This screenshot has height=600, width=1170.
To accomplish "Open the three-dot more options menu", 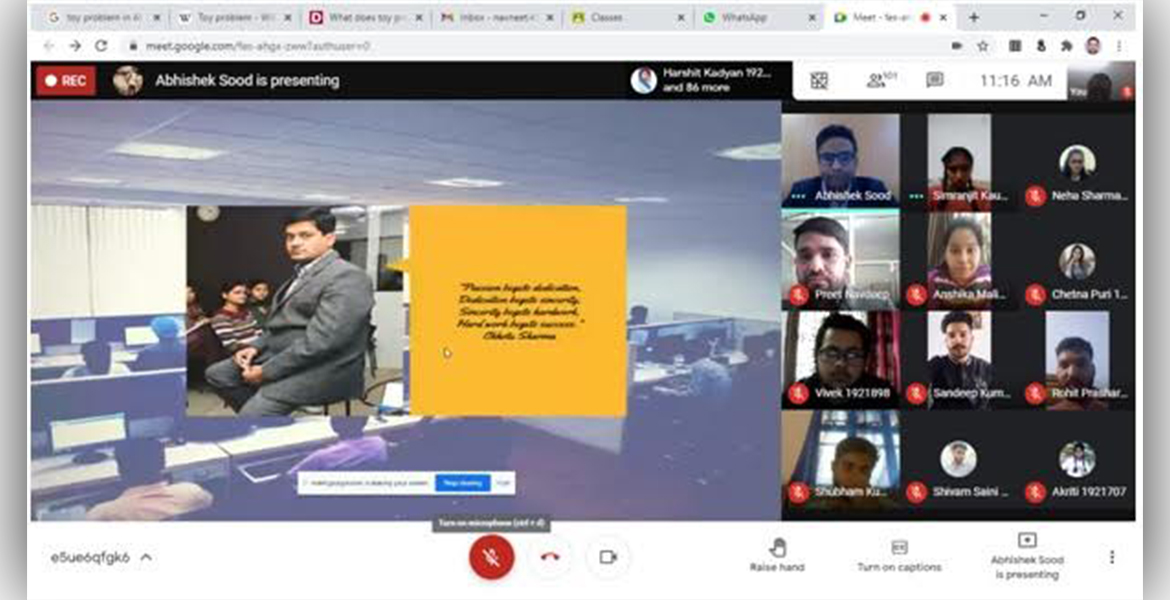I will tap(1112, 557).
